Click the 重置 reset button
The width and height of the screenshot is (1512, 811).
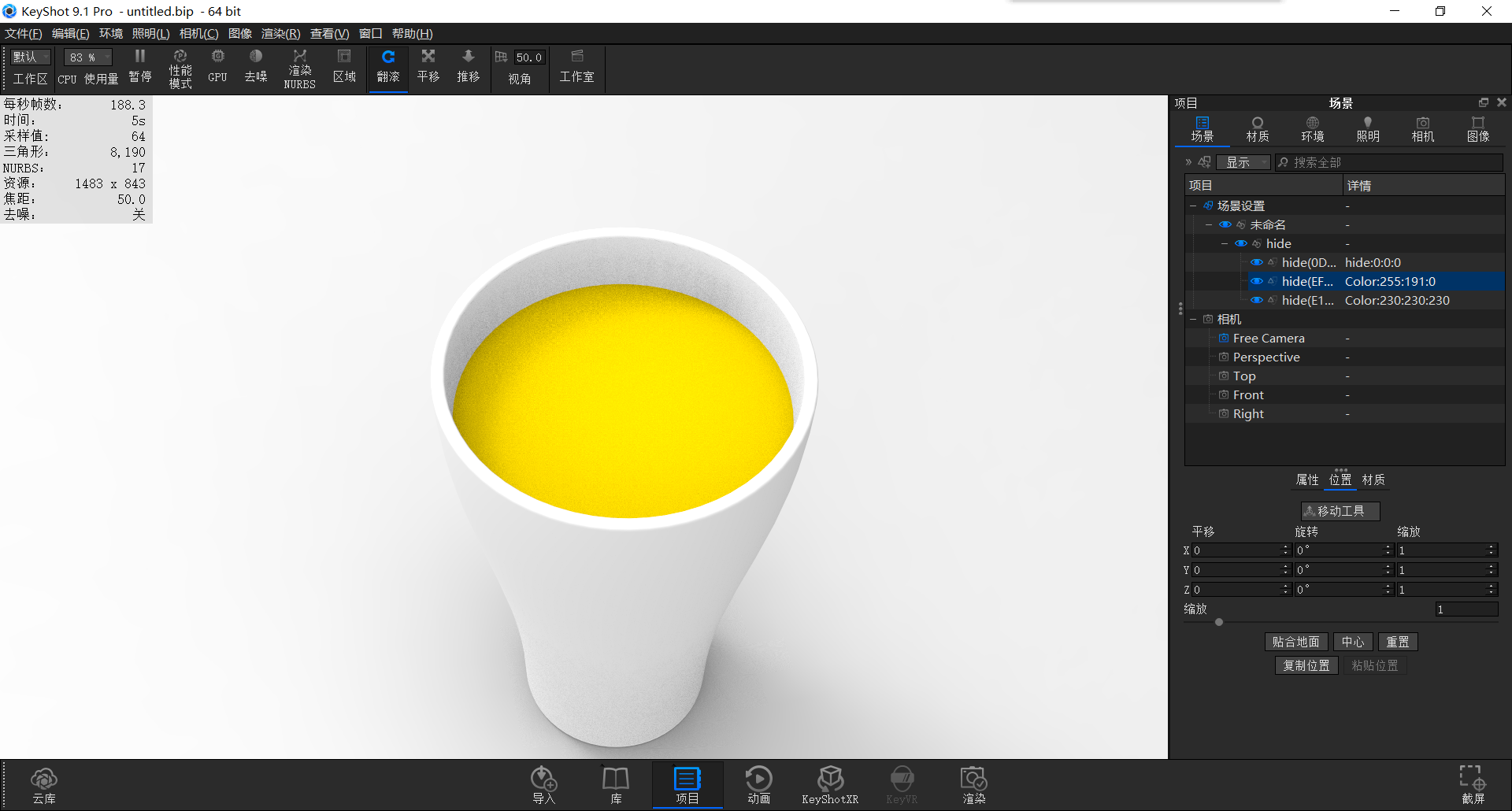[x=1398, y=642]
